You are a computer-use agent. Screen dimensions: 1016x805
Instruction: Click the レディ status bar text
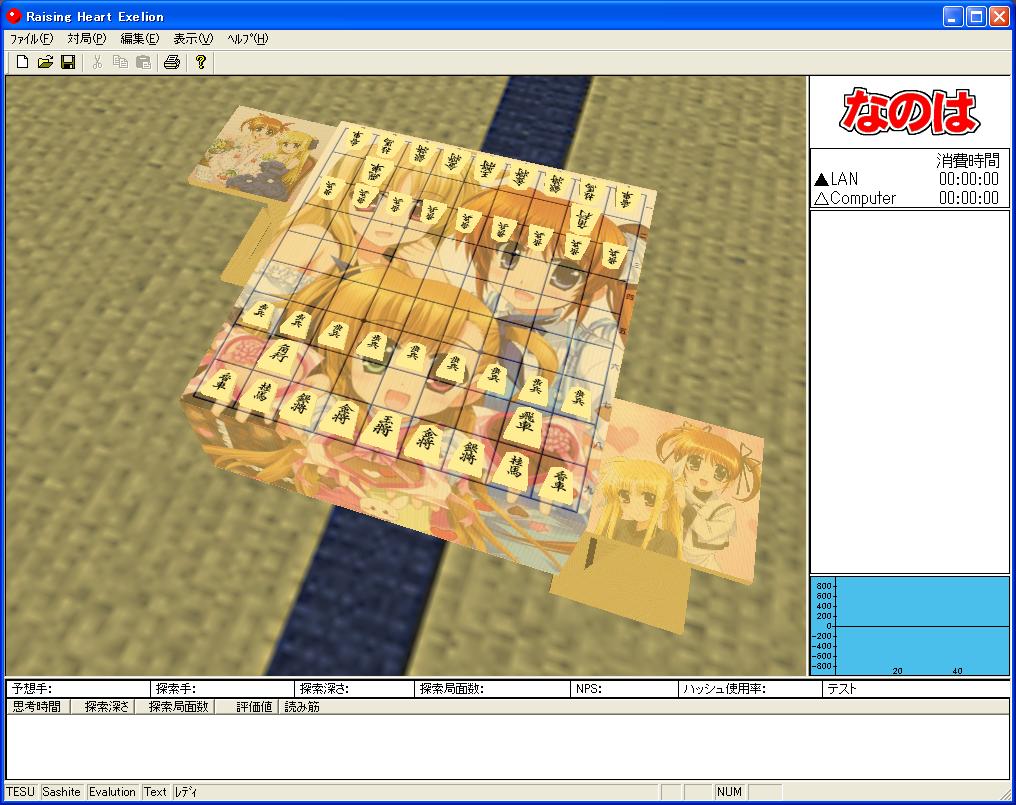pyautogui.click(x=186, y=792)
